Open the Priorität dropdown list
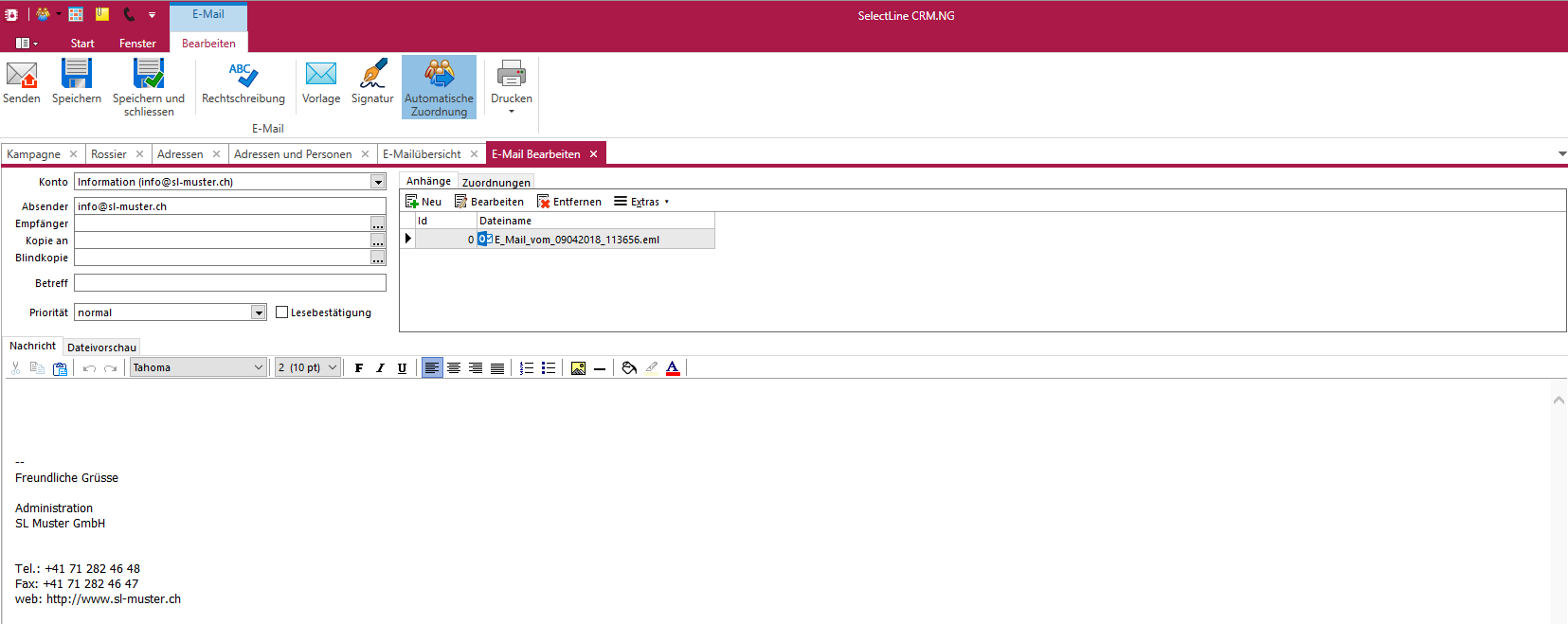This screenshot has height=624, width=1568. 258,312
